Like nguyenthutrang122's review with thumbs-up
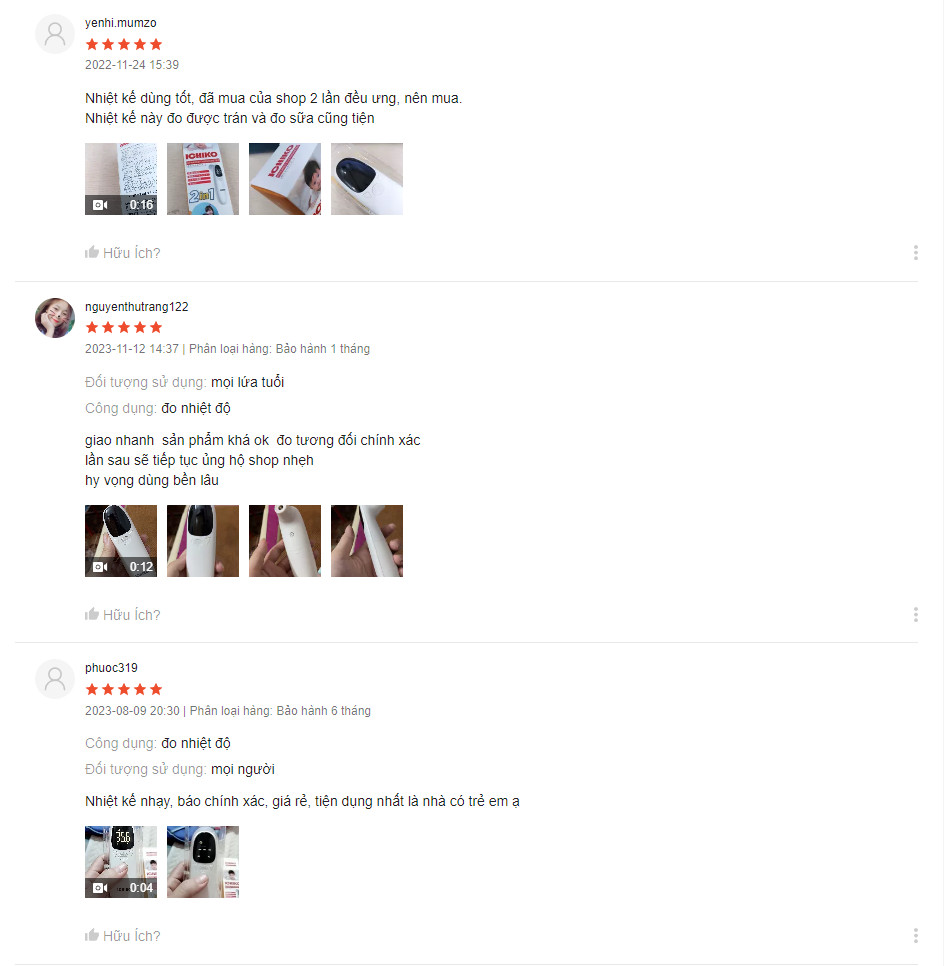The width and height of the screenshot is (944, 966). point(123,614)
